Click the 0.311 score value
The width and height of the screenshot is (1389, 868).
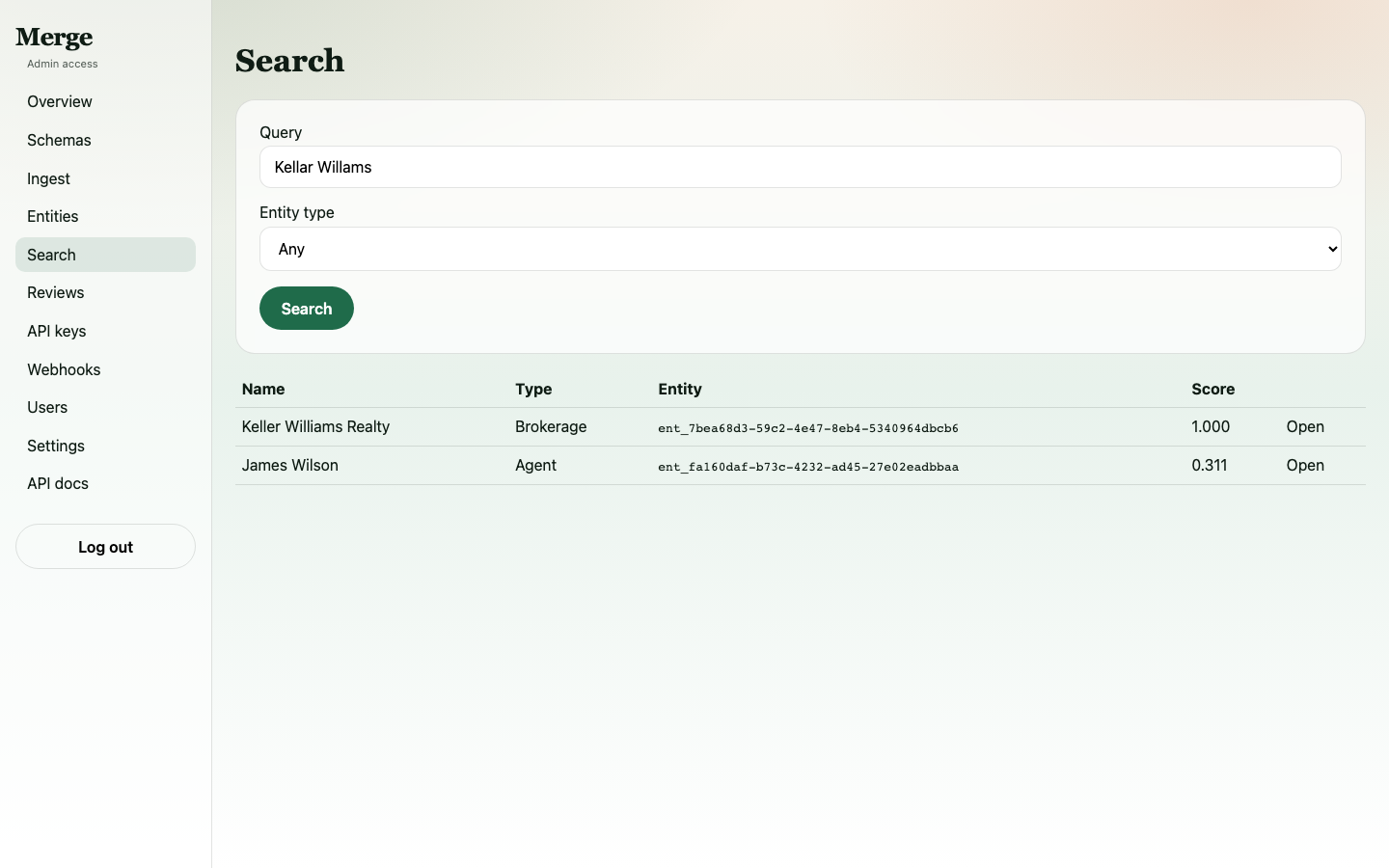click(x=1210, y=465)
